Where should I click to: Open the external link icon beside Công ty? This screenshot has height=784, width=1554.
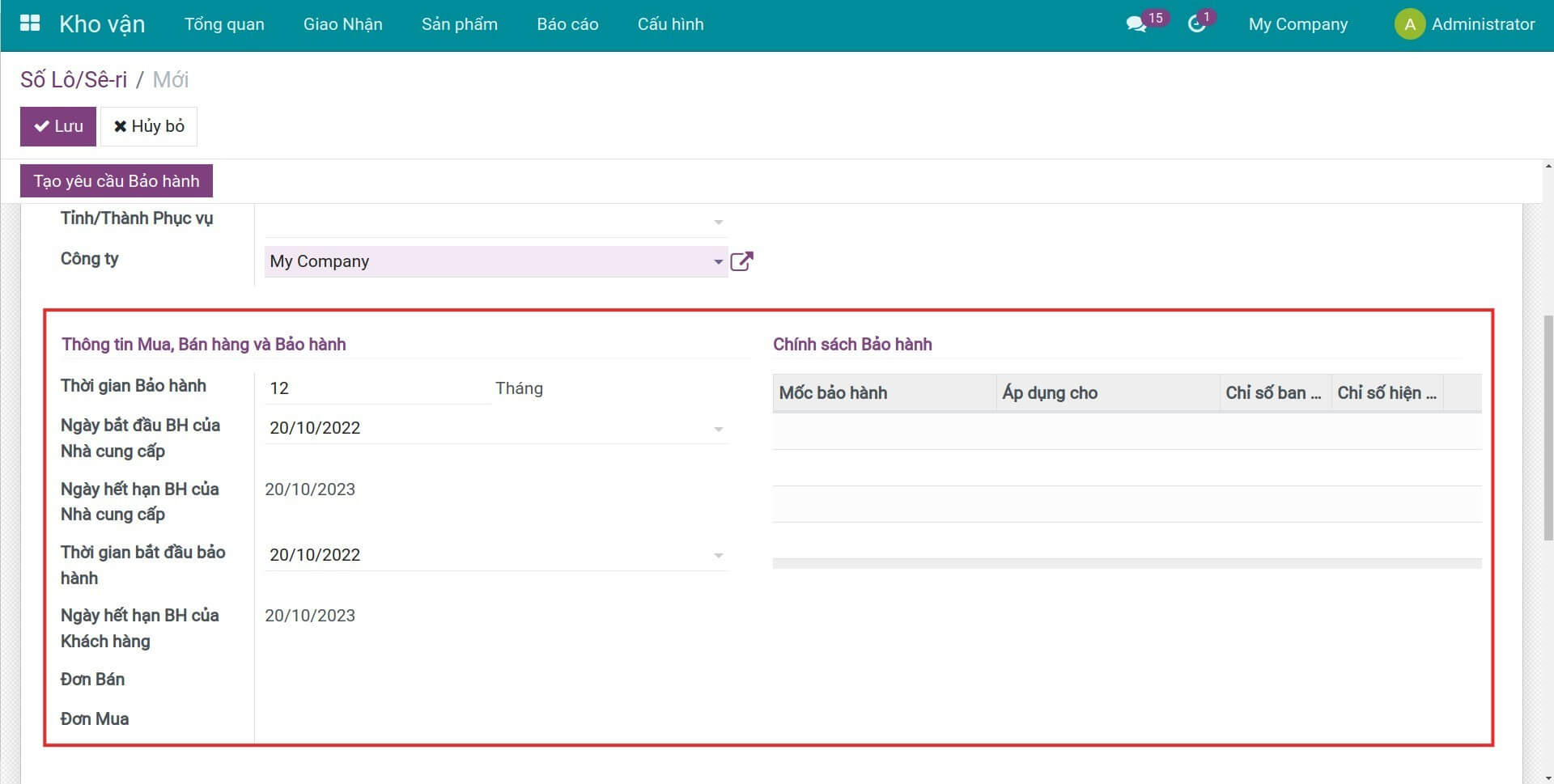[741, 261]
